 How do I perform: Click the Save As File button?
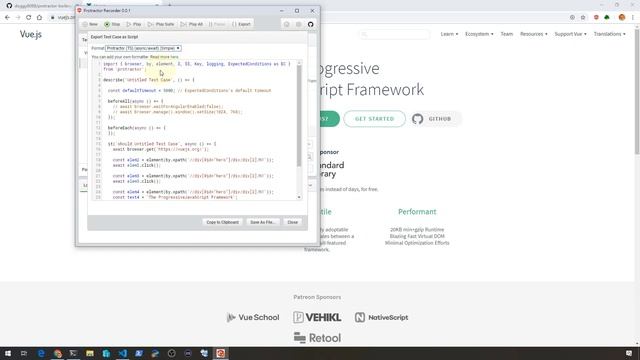(x=262, y=222)
